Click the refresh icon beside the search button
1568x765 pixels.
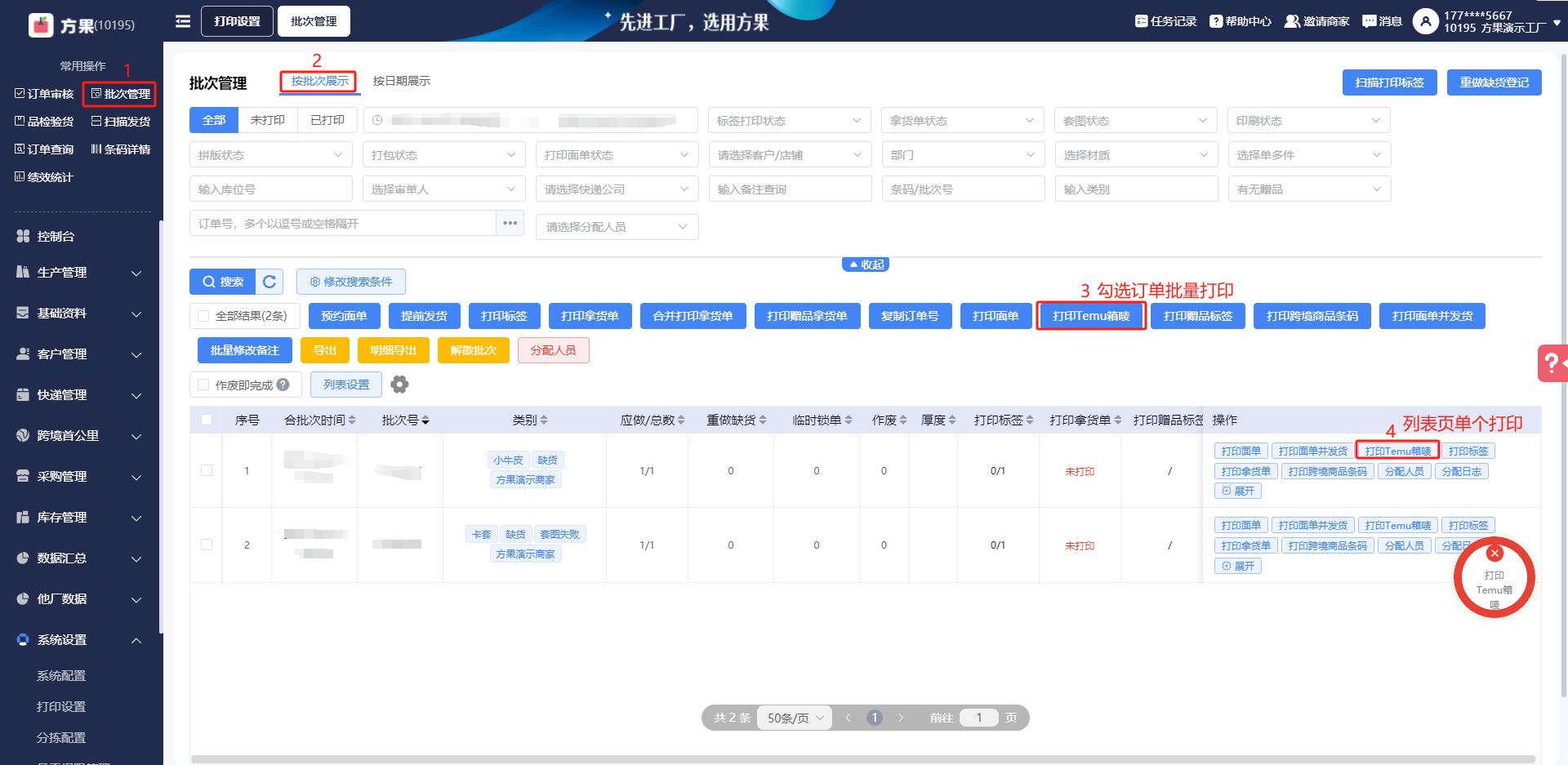coord(269,282)
